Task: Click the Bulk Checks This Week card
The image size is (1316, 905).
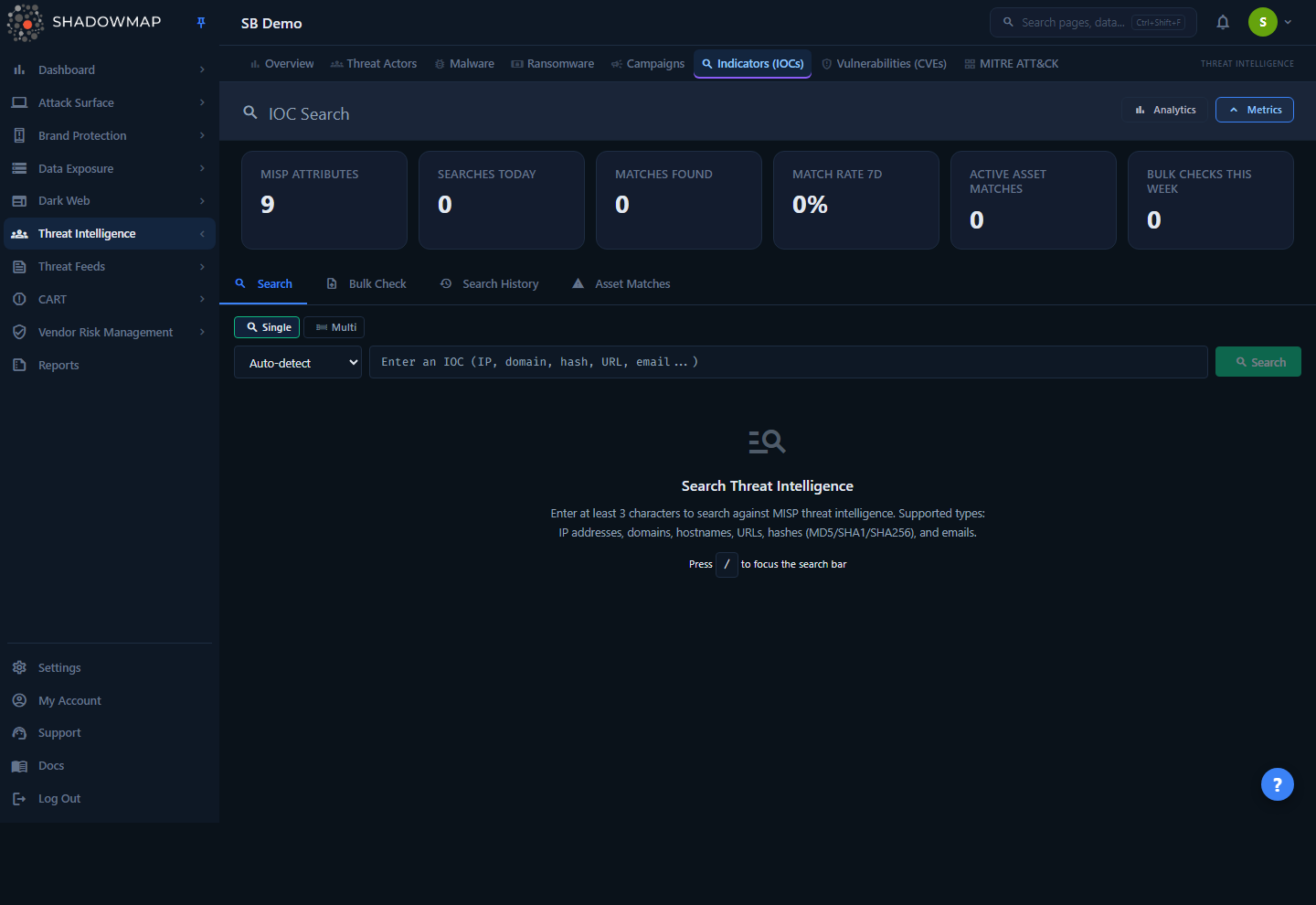Action: (x=1211, y=200)
